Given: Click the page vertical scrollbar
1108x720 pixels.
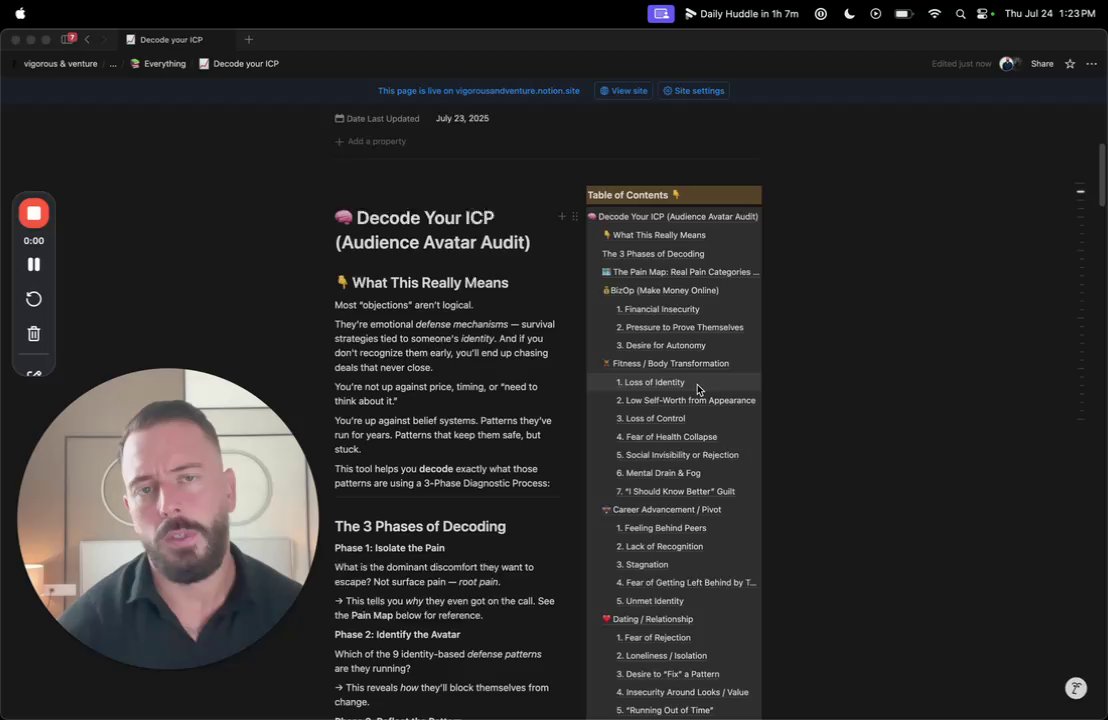Looking at the screenshot, I should coord(1102,175).
